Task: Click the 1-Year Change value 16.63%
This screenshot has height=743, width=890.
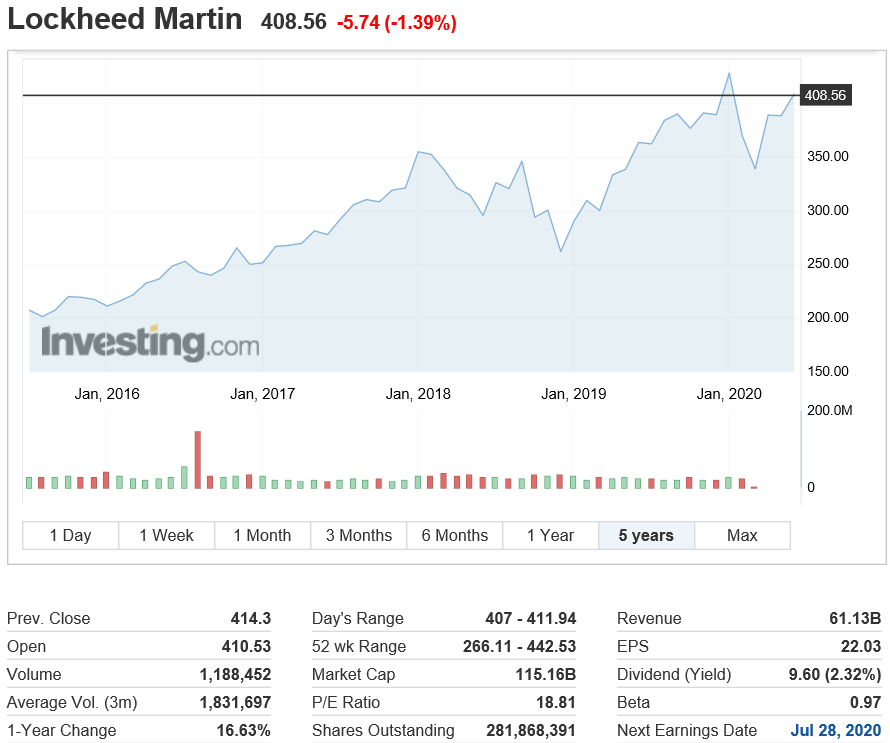Action: click(244, 730)
